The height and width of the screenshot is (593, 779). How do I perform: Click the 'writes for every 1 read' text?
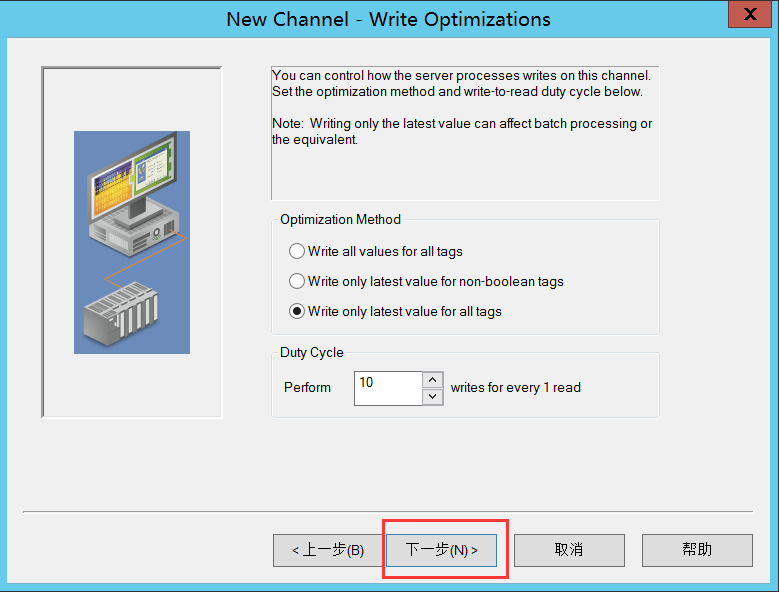click(515, 388)
